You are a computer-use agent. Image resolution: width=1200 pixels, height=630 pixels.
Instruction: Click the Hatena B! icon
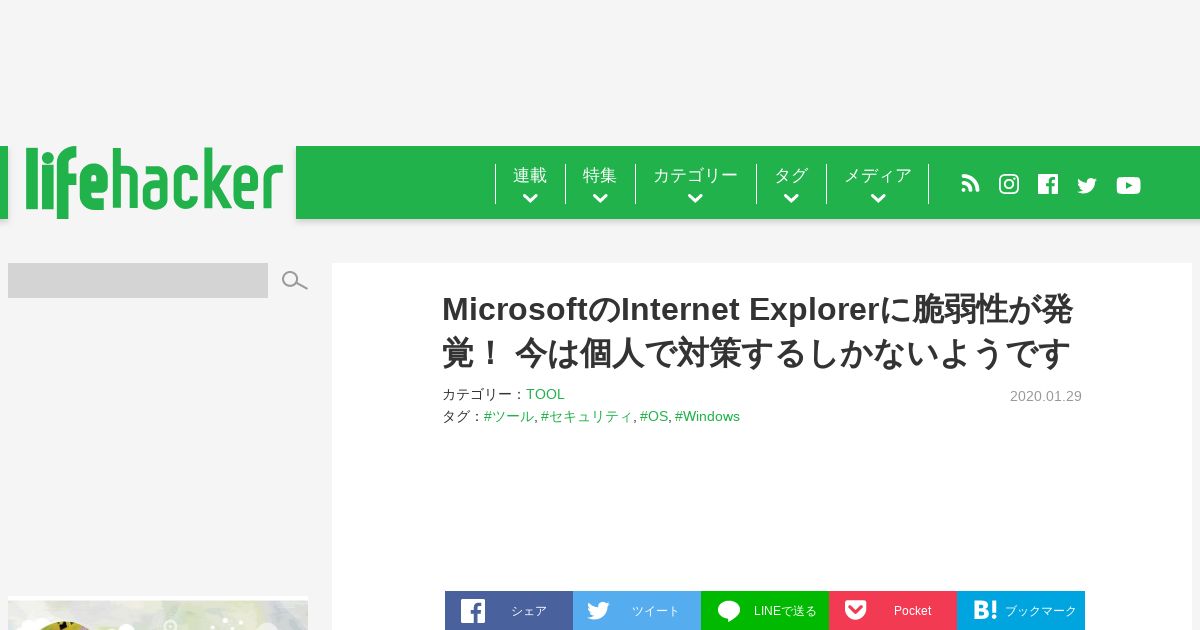pos(985,610)
